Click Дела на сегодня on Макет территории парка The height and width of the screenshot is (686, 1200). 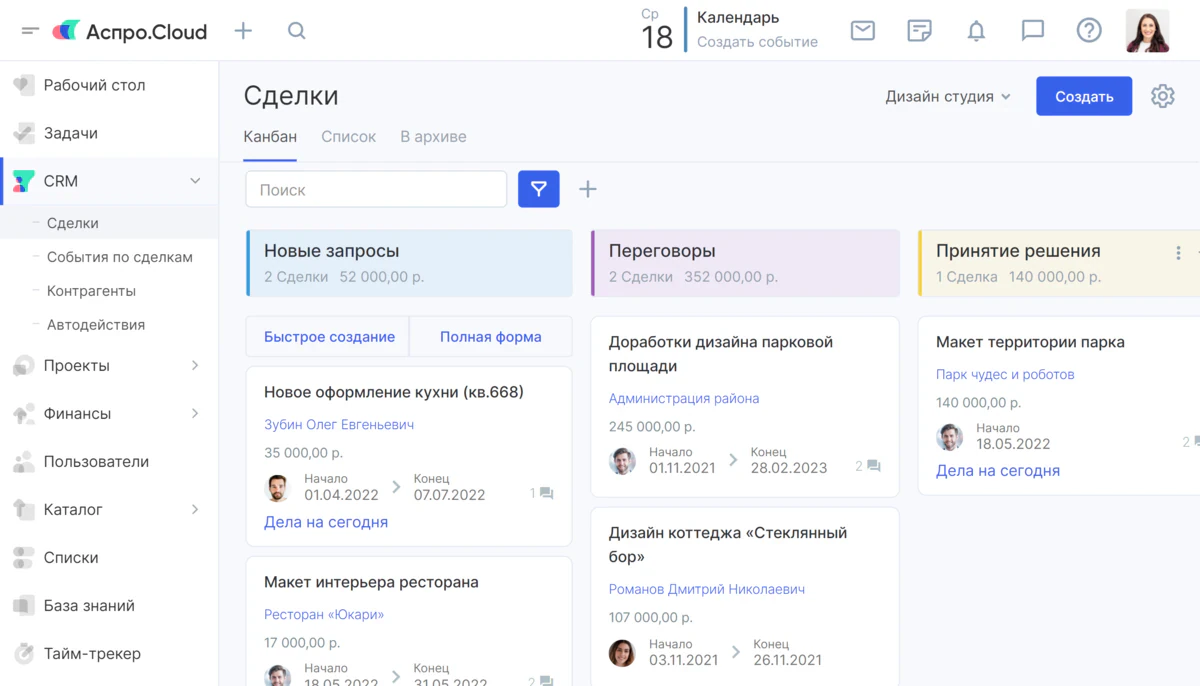(x=998, y=471)
